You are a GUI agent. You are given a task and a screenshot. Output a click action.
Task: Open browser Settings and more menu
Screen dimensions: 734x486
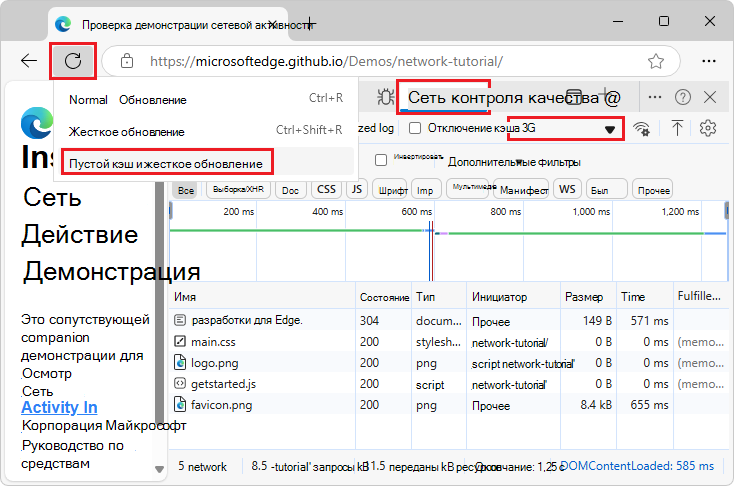click(x=709, y=61)
